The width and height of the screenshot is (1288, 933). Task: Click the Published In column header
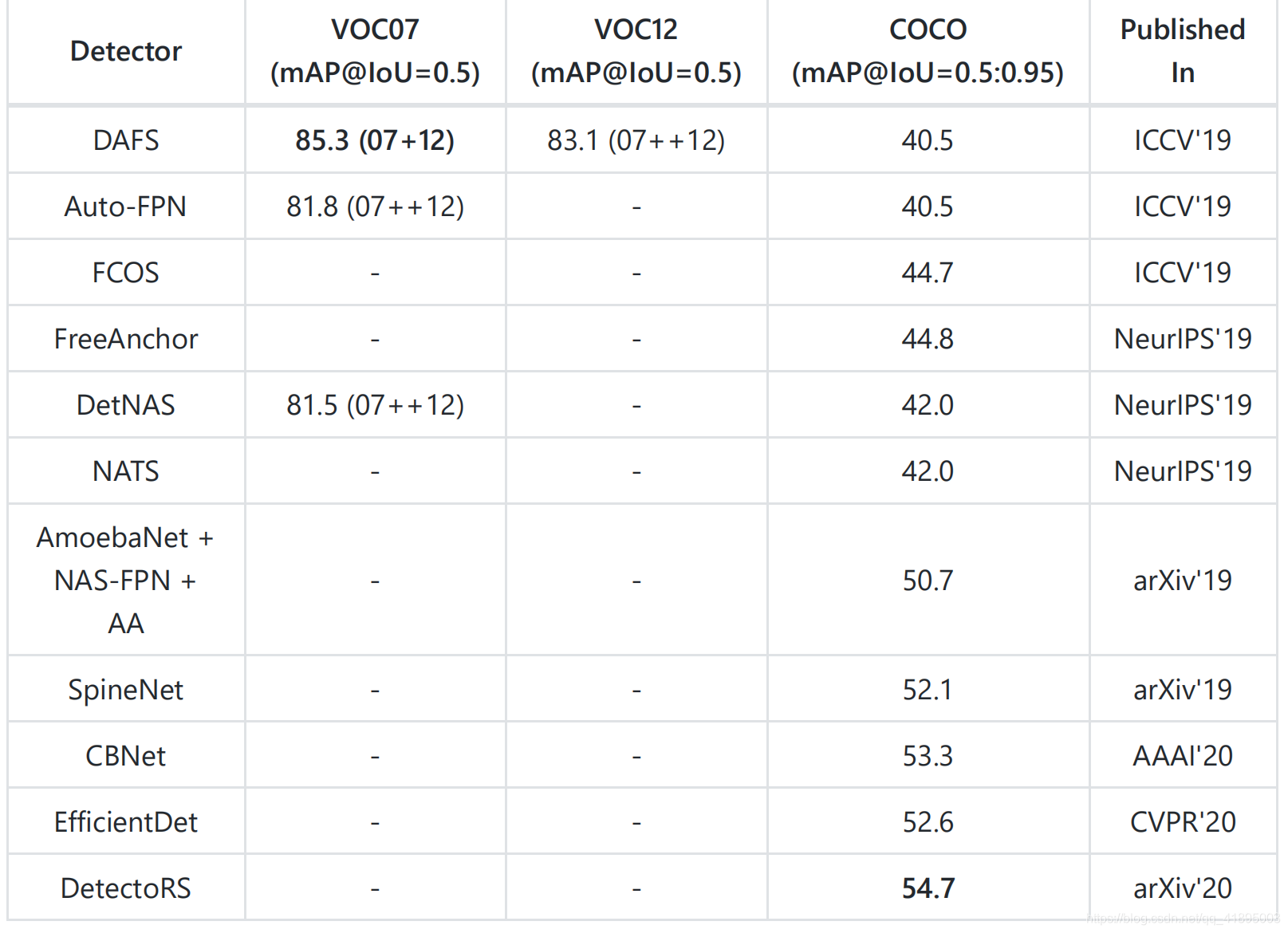1182,51
